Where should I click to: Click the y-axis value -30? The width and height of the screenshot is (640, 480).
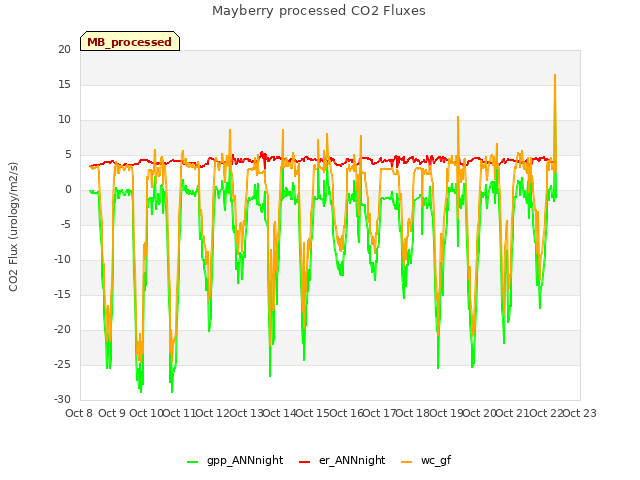62,399
